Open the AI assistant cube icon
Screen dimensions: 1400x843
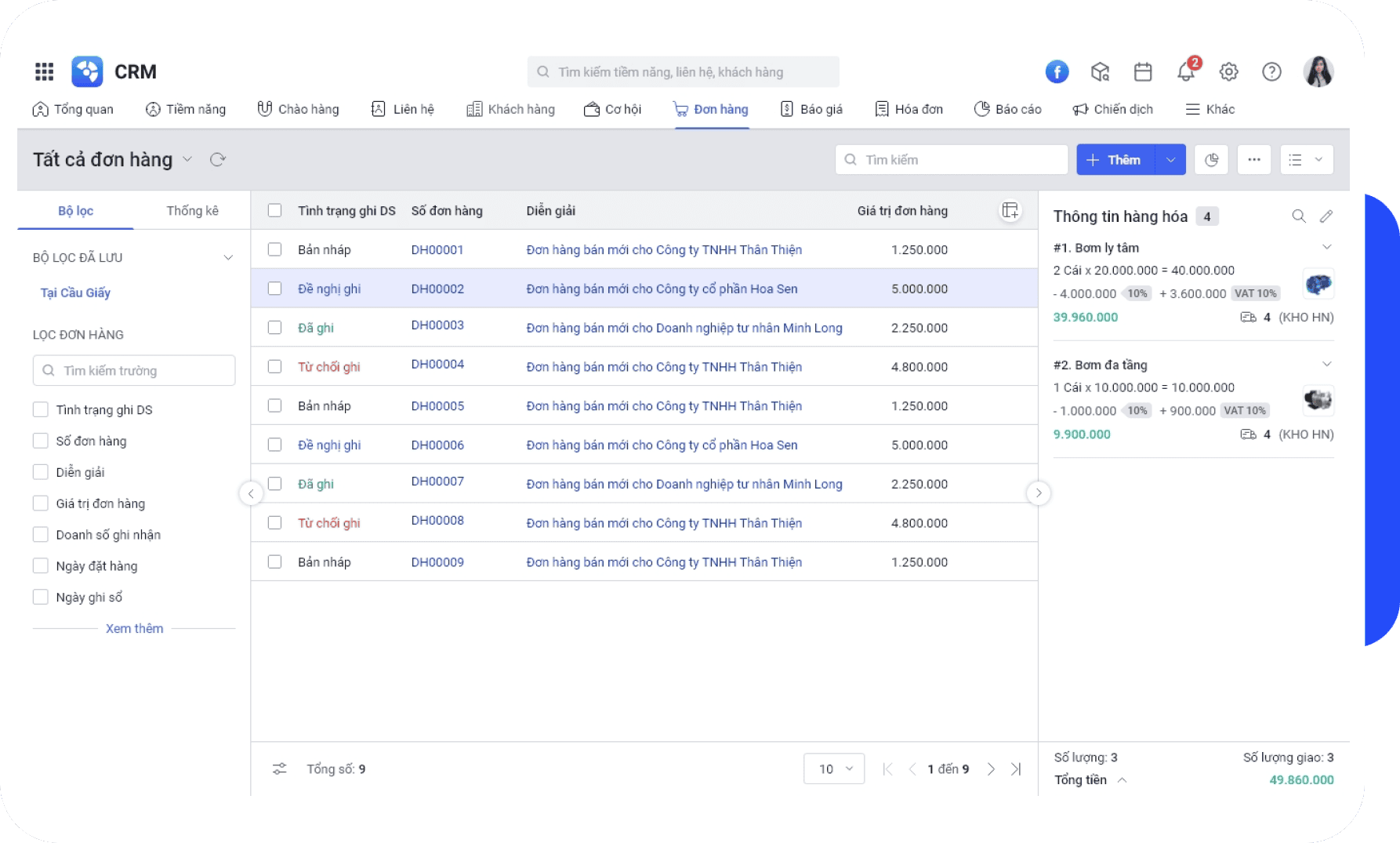pos(1100,72)
